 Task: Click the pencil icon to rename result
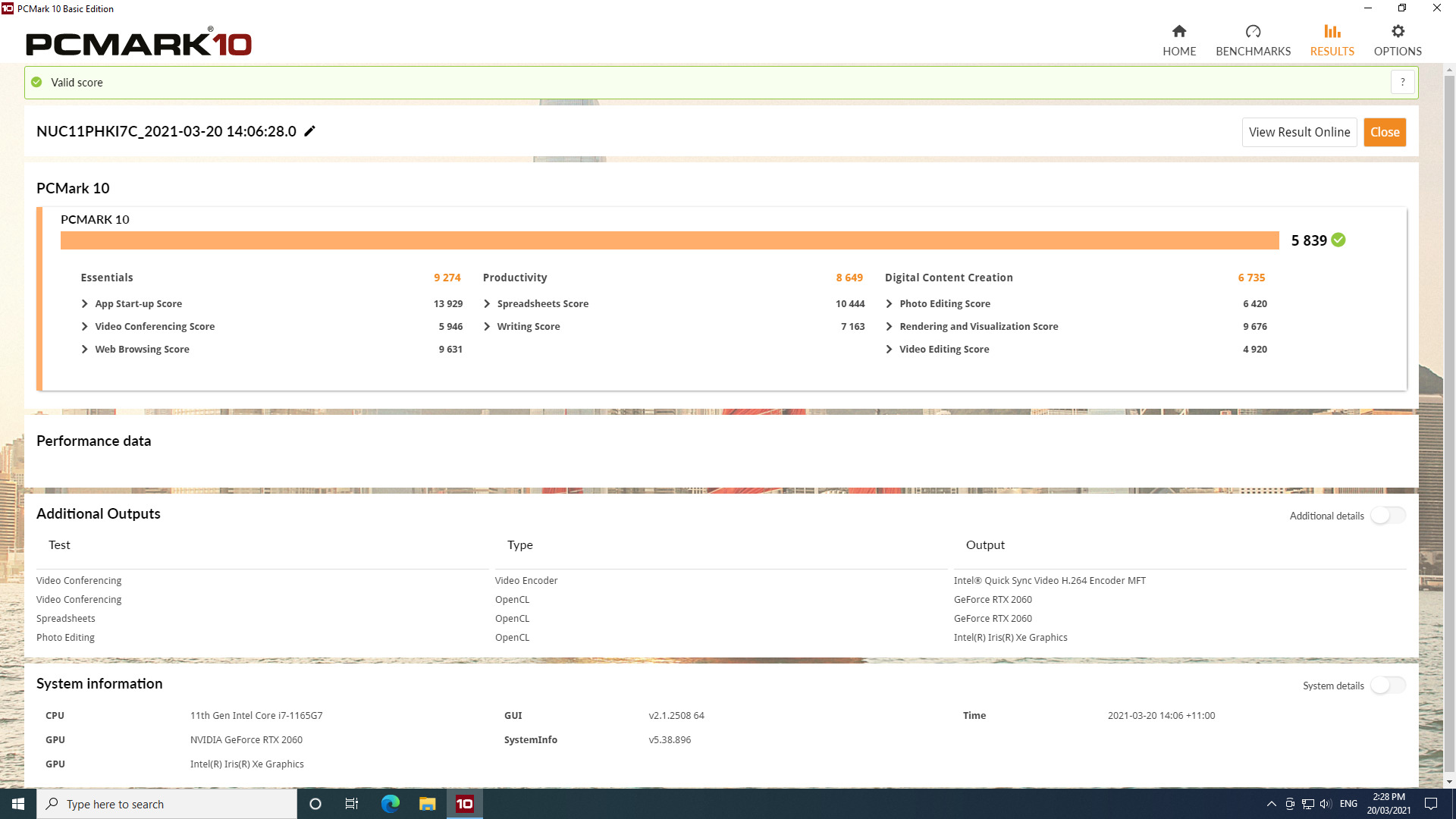(309, 131)
